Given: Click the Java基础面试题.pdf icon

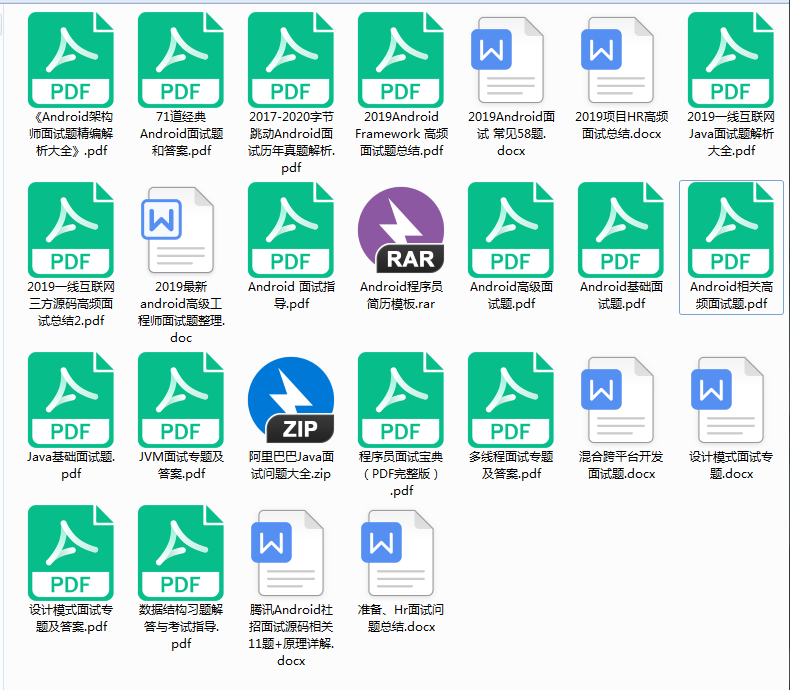Looking at the screenshot, I should 71,399.
